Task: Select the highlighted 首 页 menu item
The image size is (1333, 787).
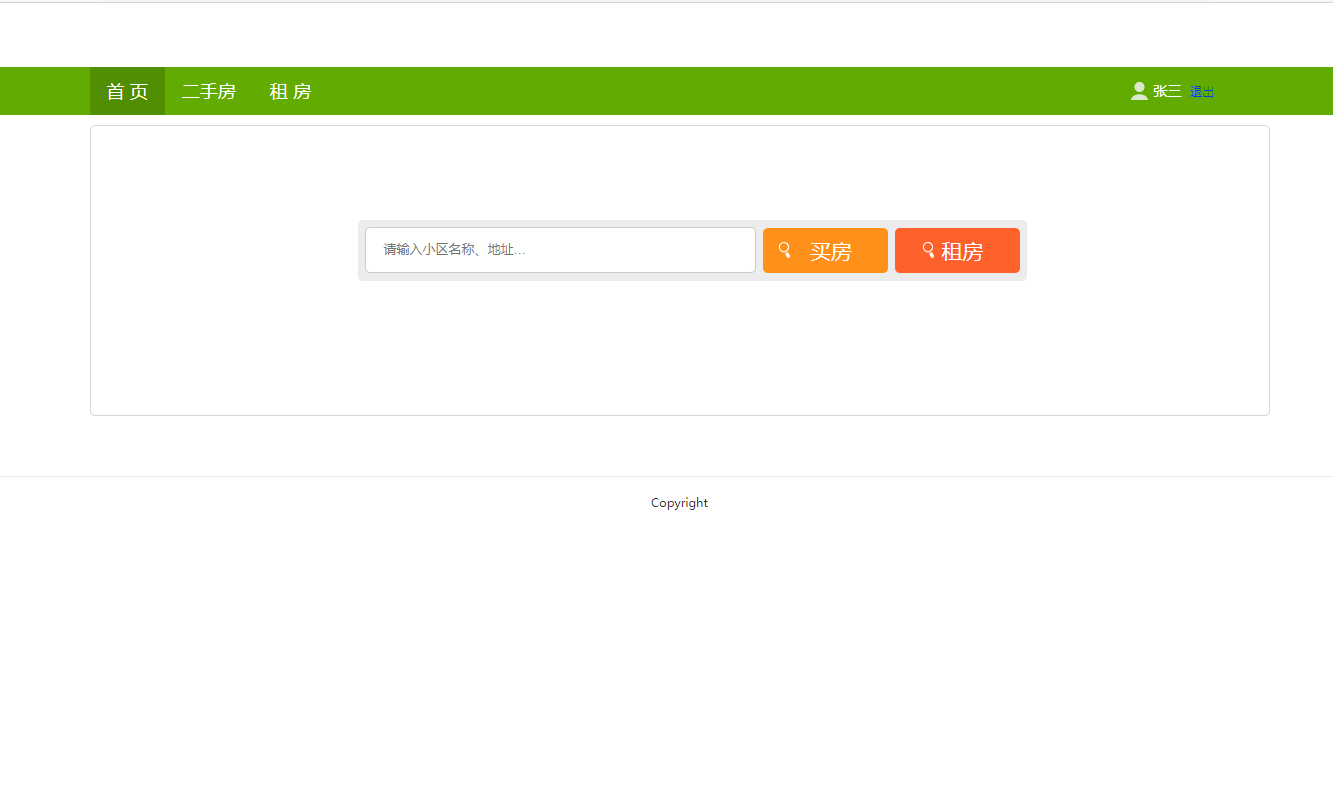Action: point(127,91)
